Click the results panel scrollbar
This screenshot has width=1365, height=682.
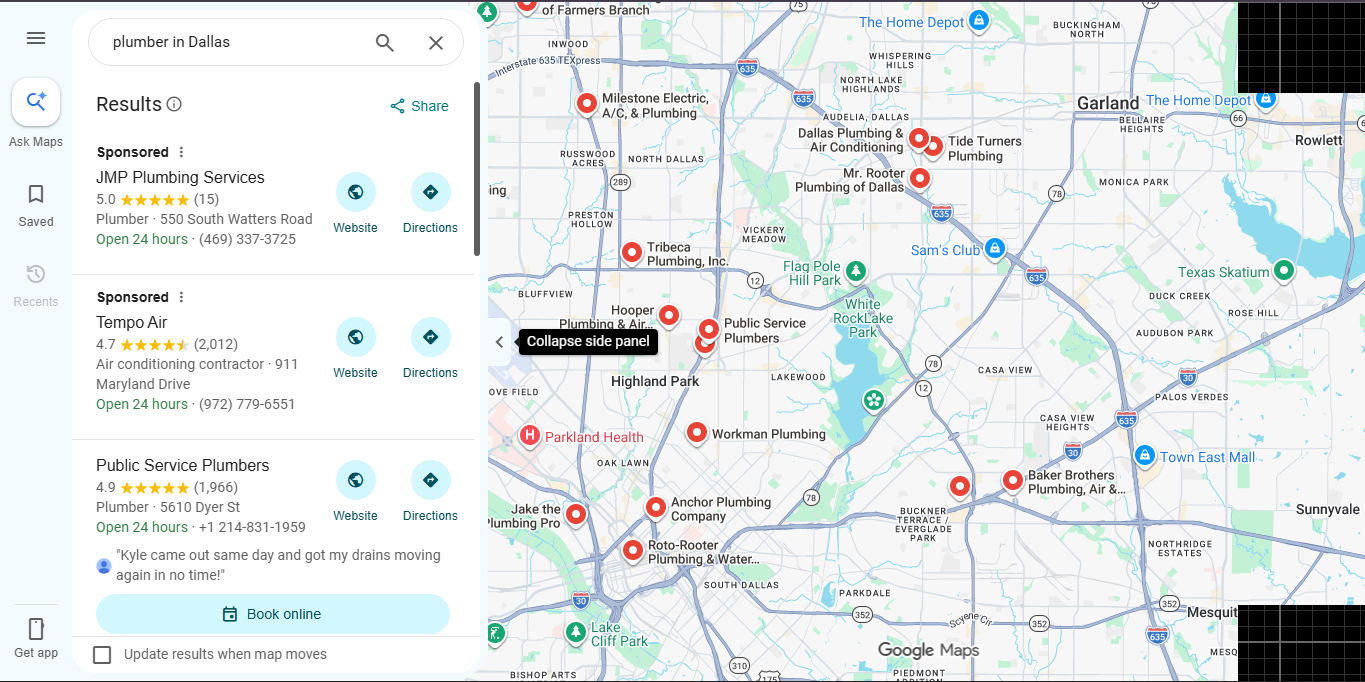pos(477,168)
